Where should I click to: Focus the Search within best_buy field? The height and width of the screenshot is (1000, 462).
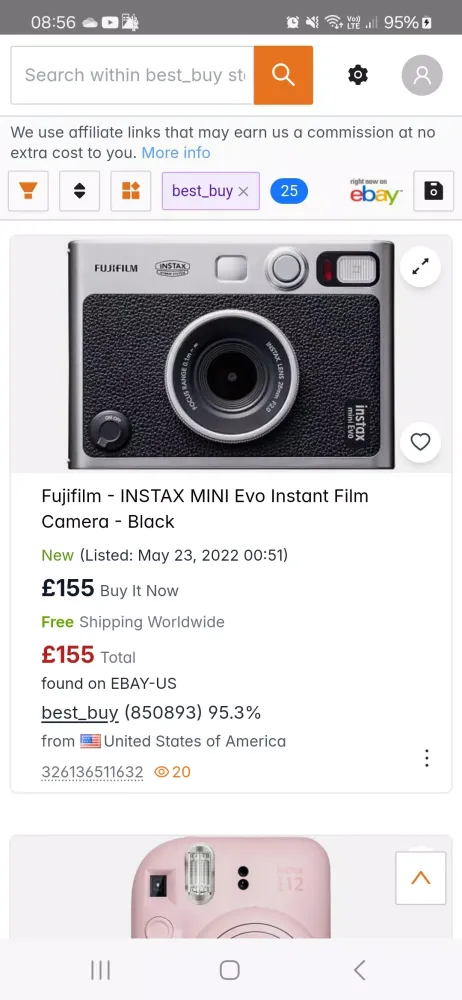pyautogui.click(x=132, y=75)
